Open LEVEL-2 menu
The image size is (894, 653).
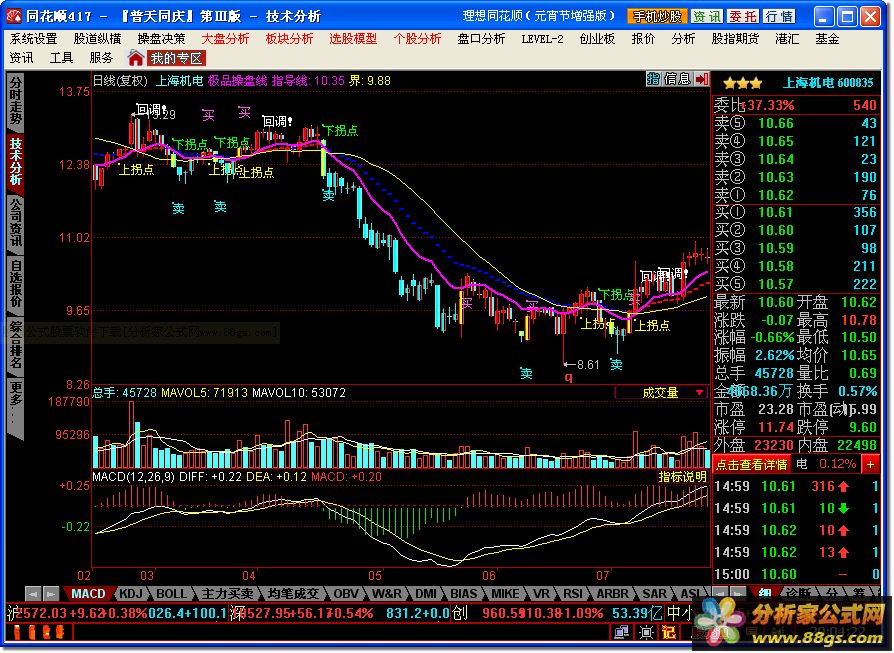tap(542, 39)
